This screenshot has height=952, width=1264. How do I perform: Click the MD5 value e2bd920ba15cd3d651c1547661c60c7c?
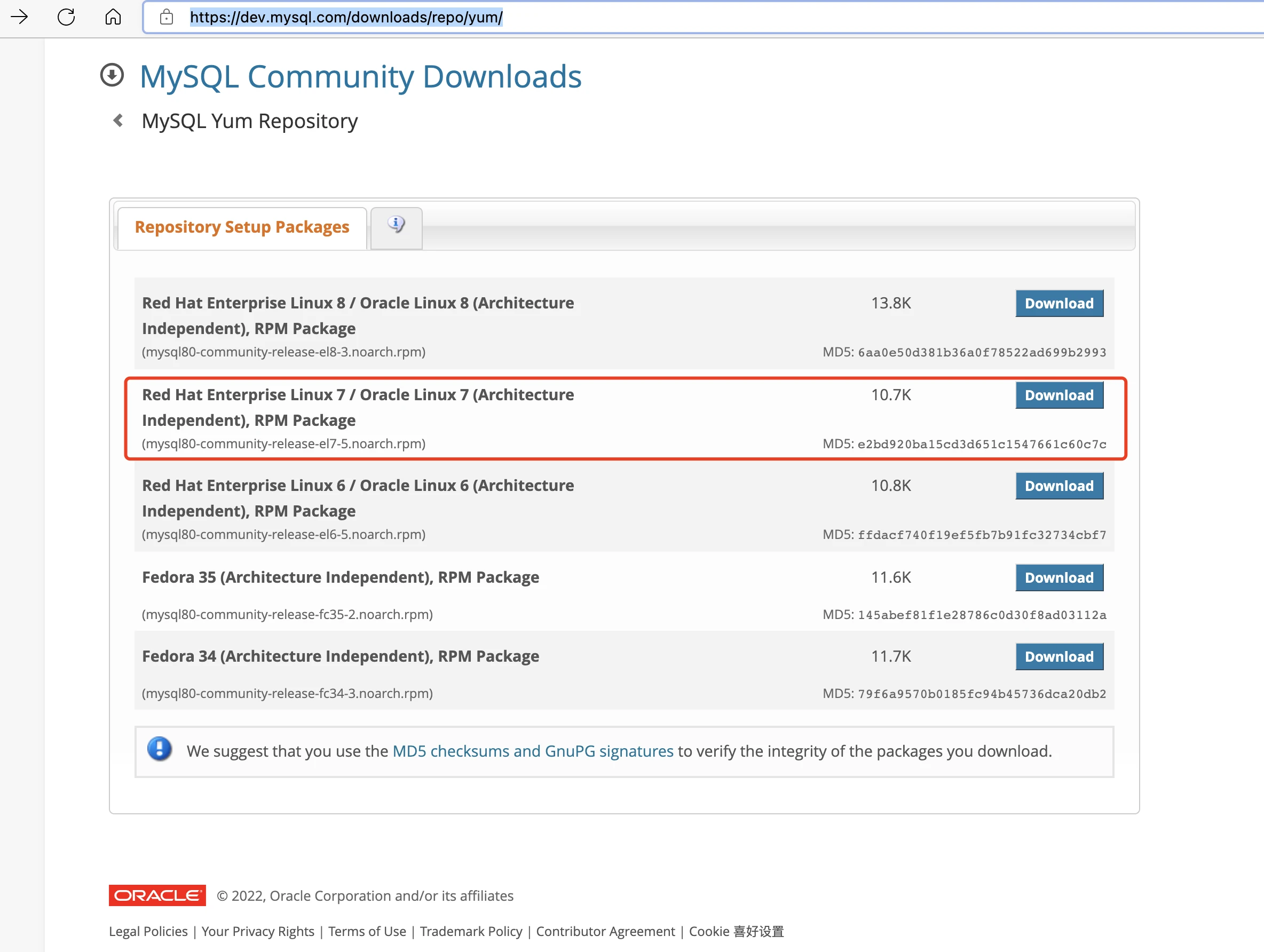[x=982, y=445]
